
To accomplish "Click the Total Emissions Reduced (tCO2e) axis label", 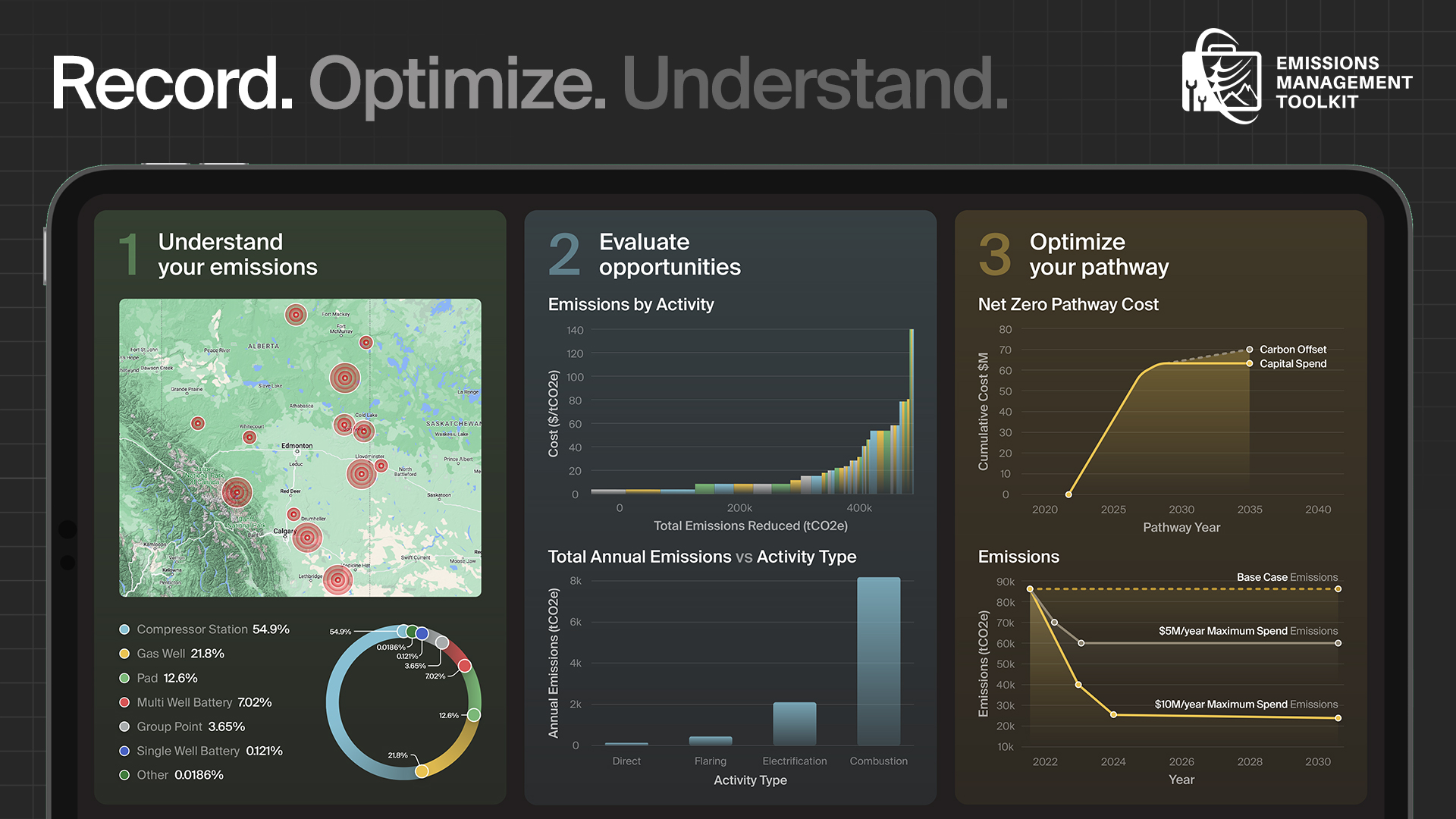I will [751, 526].
